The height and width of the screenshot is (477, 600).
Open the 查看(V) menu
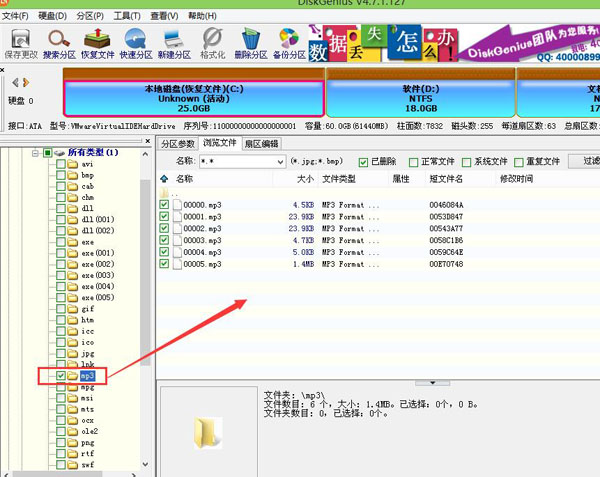tap(164, 16)
